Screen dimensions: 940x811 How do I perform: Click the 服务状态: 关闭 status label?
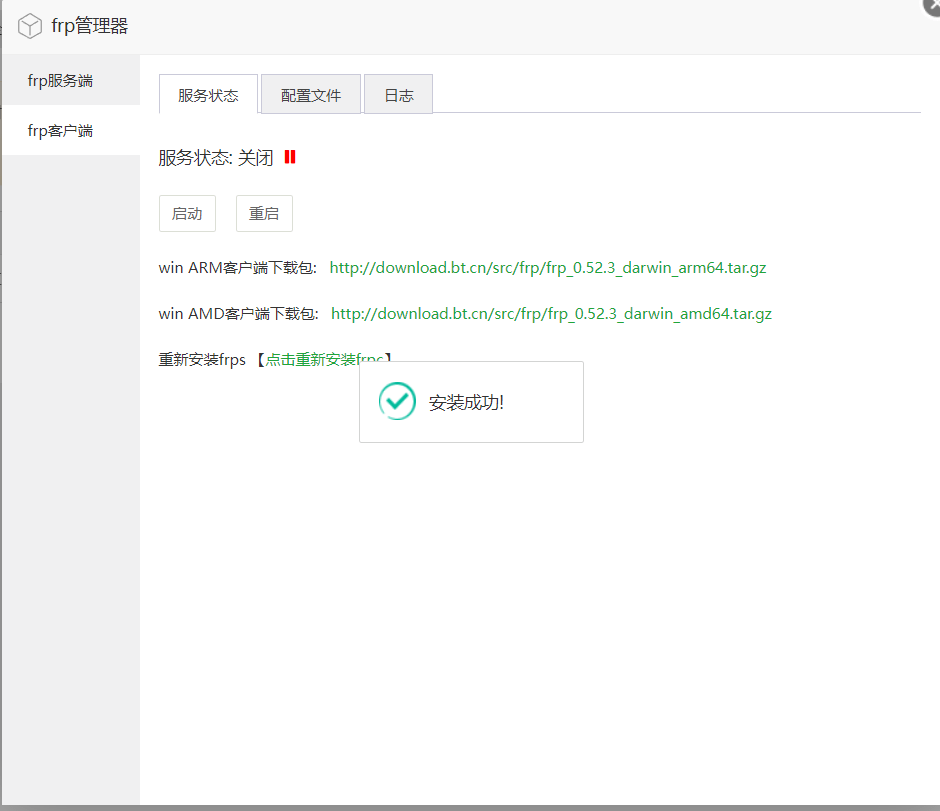(x=215, y=158)
